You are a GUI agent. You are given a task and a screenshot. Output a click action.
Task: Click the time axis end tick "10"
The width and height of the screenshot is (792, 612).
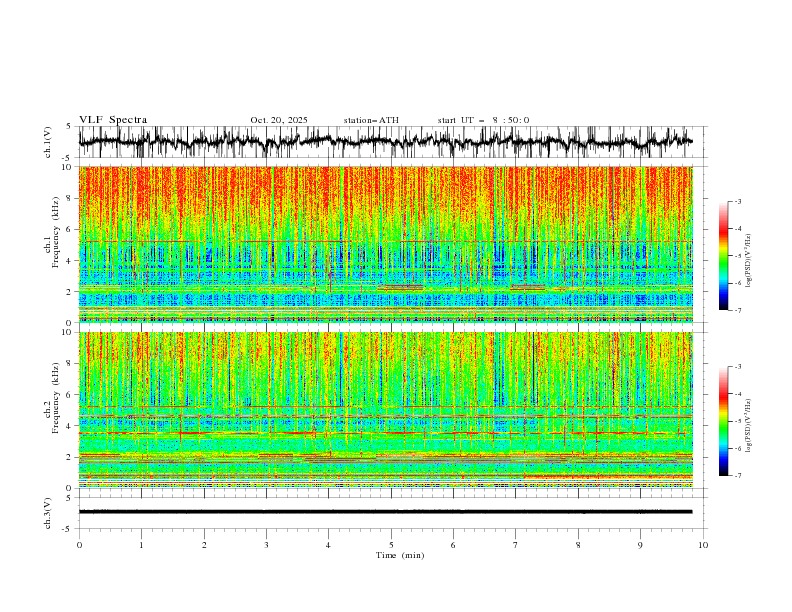pos(703,545)
